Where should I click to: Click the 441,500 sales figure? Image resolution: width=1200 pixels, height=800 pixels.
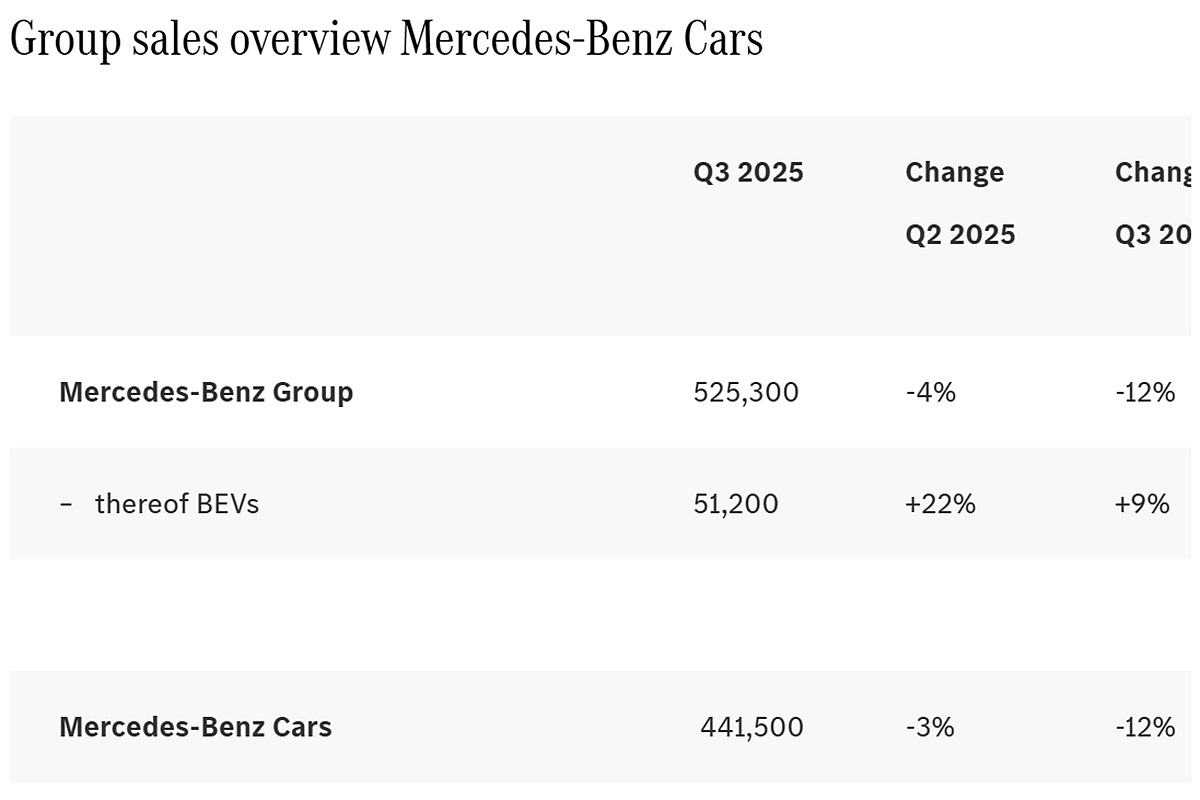pyautogui.click(x=752, y=727)
